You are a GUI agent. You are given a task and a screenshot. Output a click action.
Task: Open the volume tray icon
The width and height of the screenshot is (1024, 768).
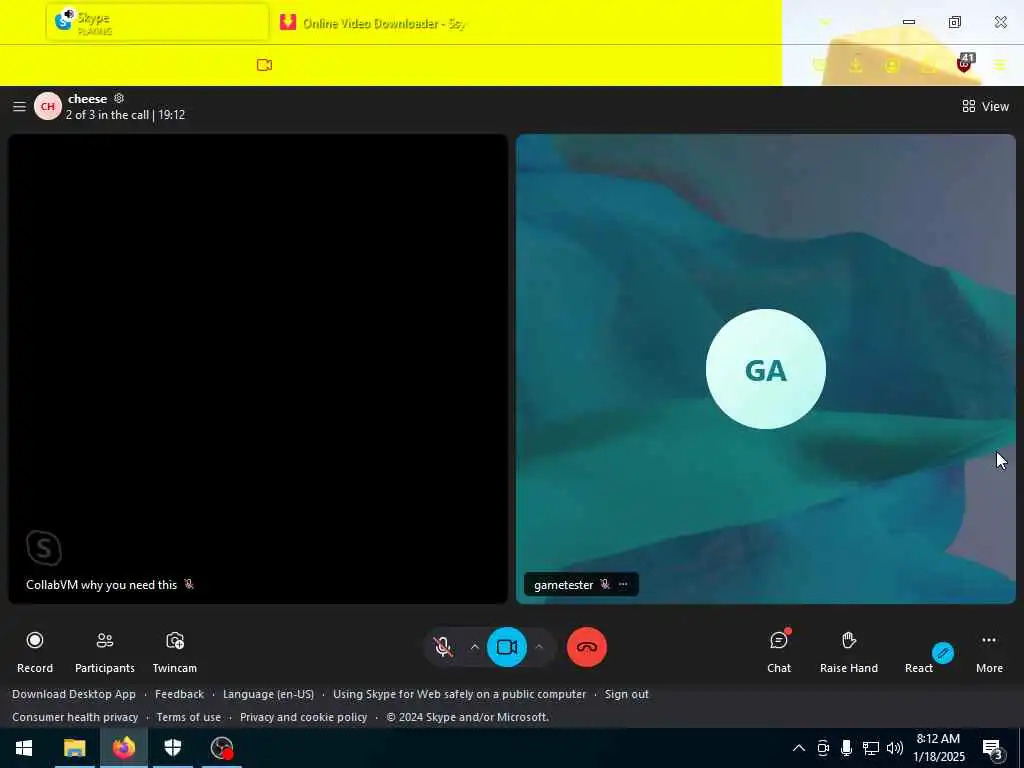pyautogui.click(x=895, y=748)
